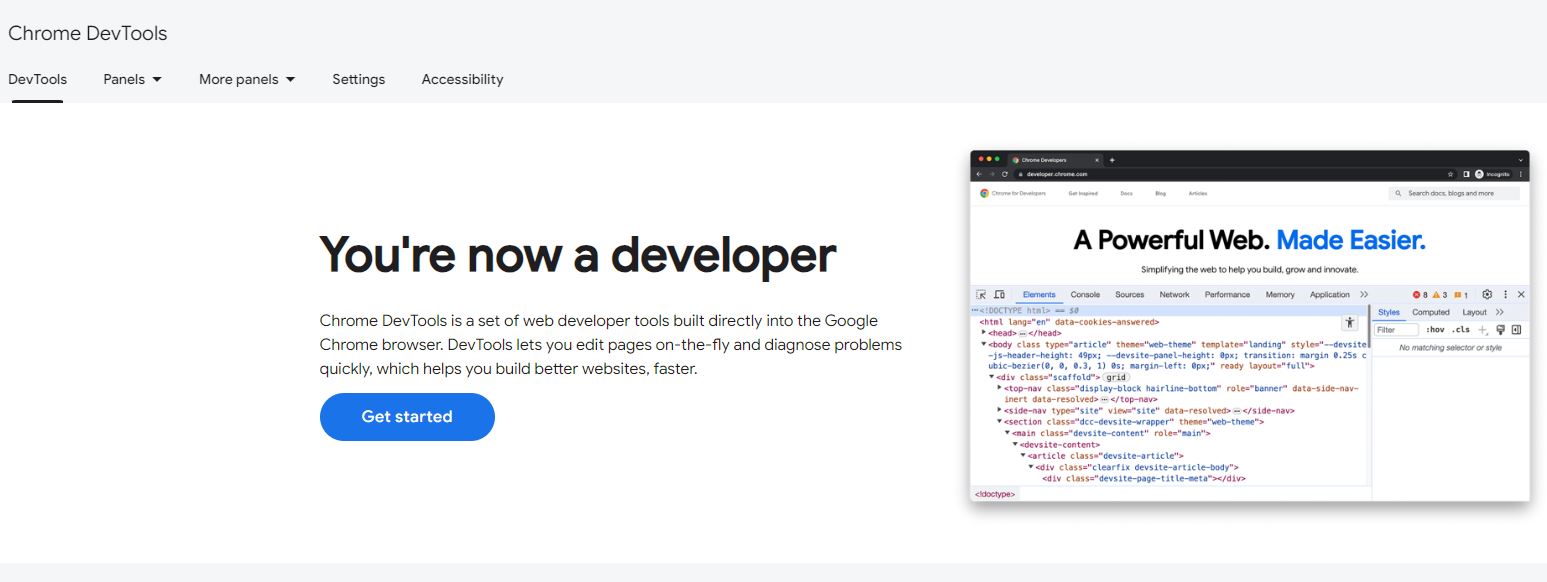Switch to the Application tab in DevTools

[1330, 295]
